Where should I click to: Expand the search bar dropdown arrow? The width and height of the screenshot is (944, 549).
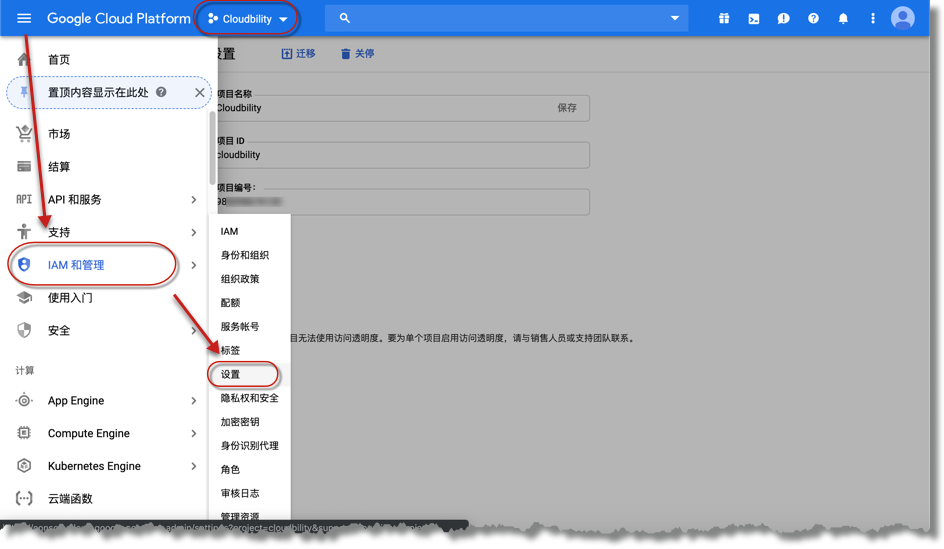675,18
